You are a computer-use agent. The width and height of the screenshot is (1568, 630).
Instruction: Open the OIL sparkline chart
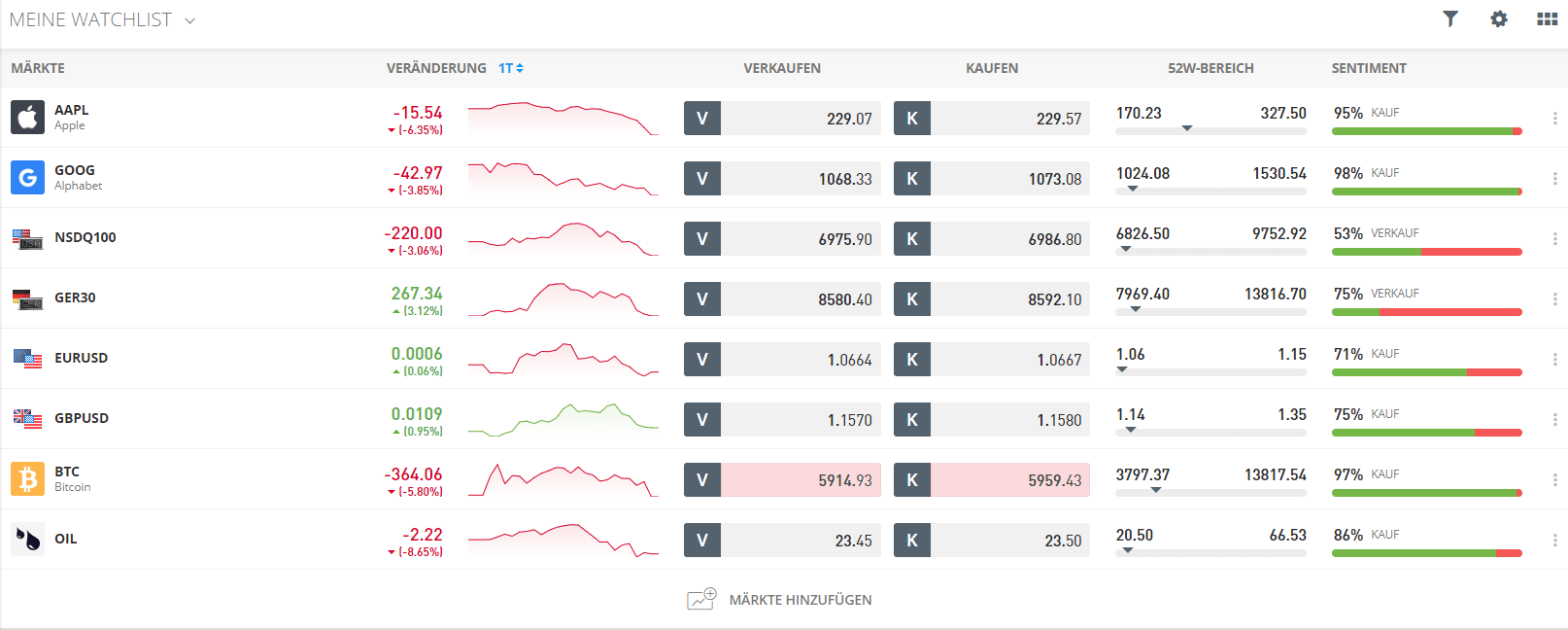563,541
